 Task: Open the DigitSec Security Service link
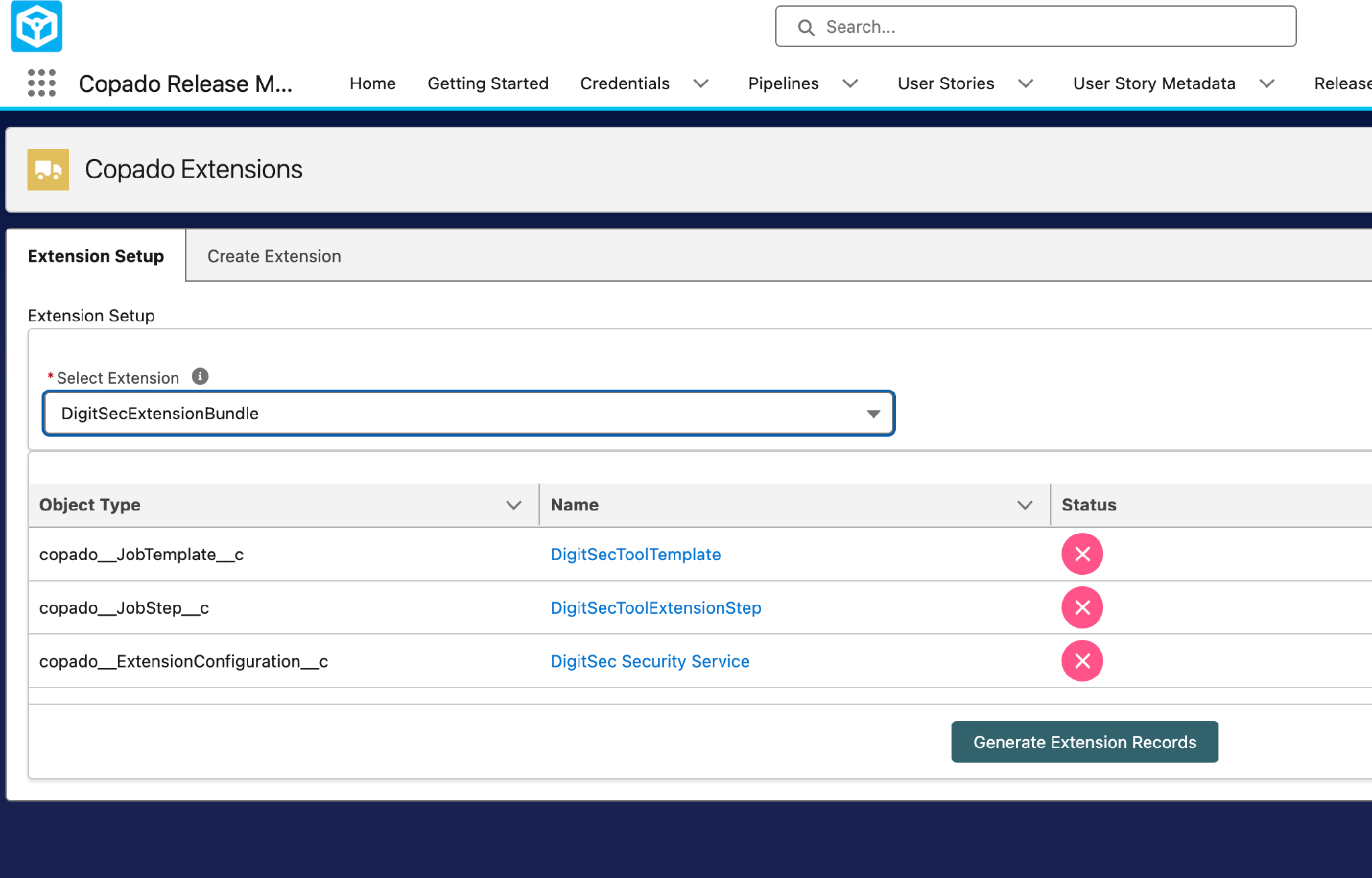click(x=650, y=661)
